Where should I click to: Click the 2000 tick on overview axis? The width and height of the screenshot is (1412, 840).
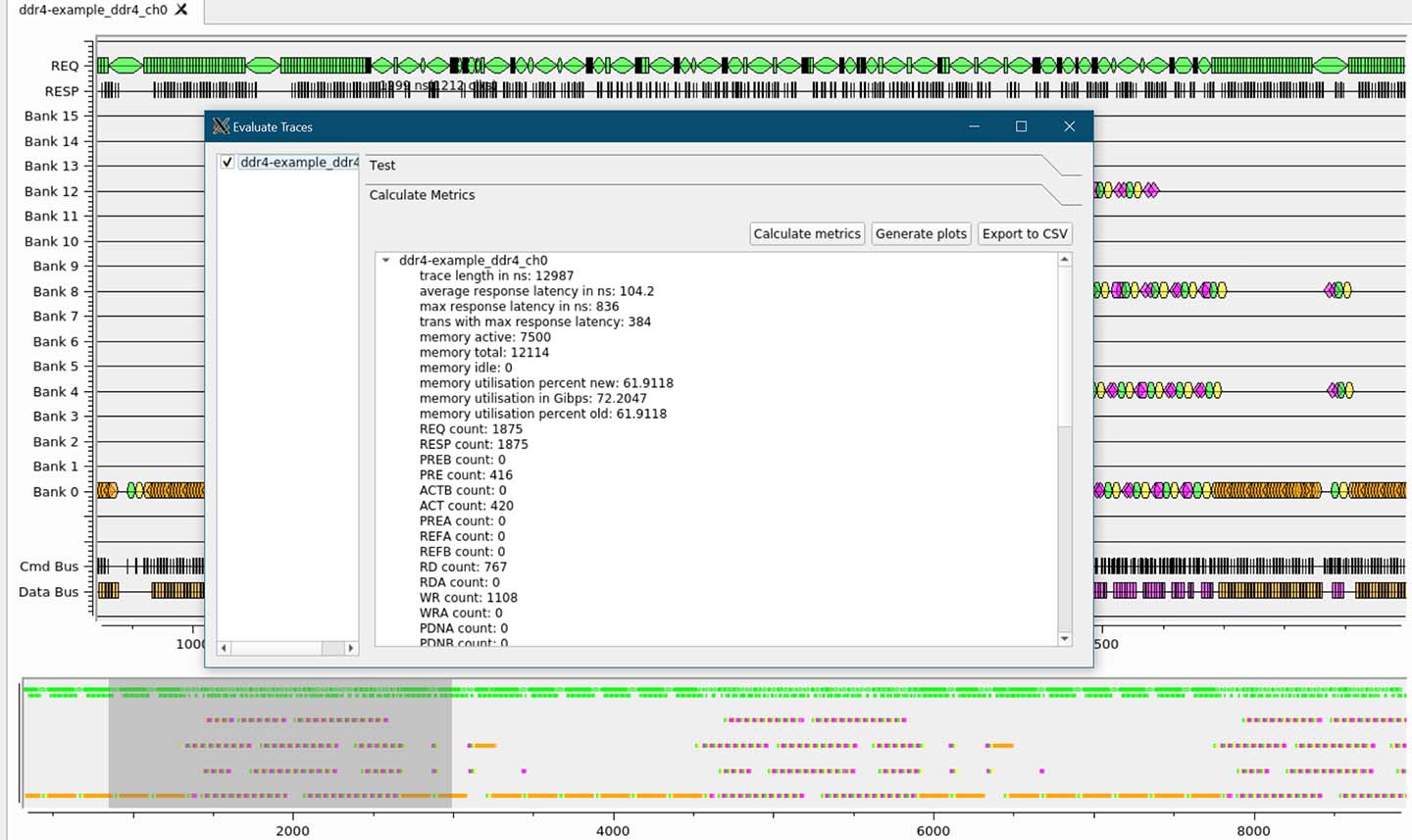pos(292,830)
